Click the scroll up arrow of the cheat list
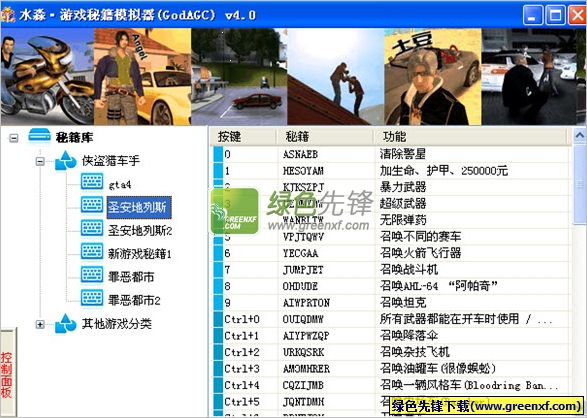This screenshot has width=587, height=418. click(580, 136)
